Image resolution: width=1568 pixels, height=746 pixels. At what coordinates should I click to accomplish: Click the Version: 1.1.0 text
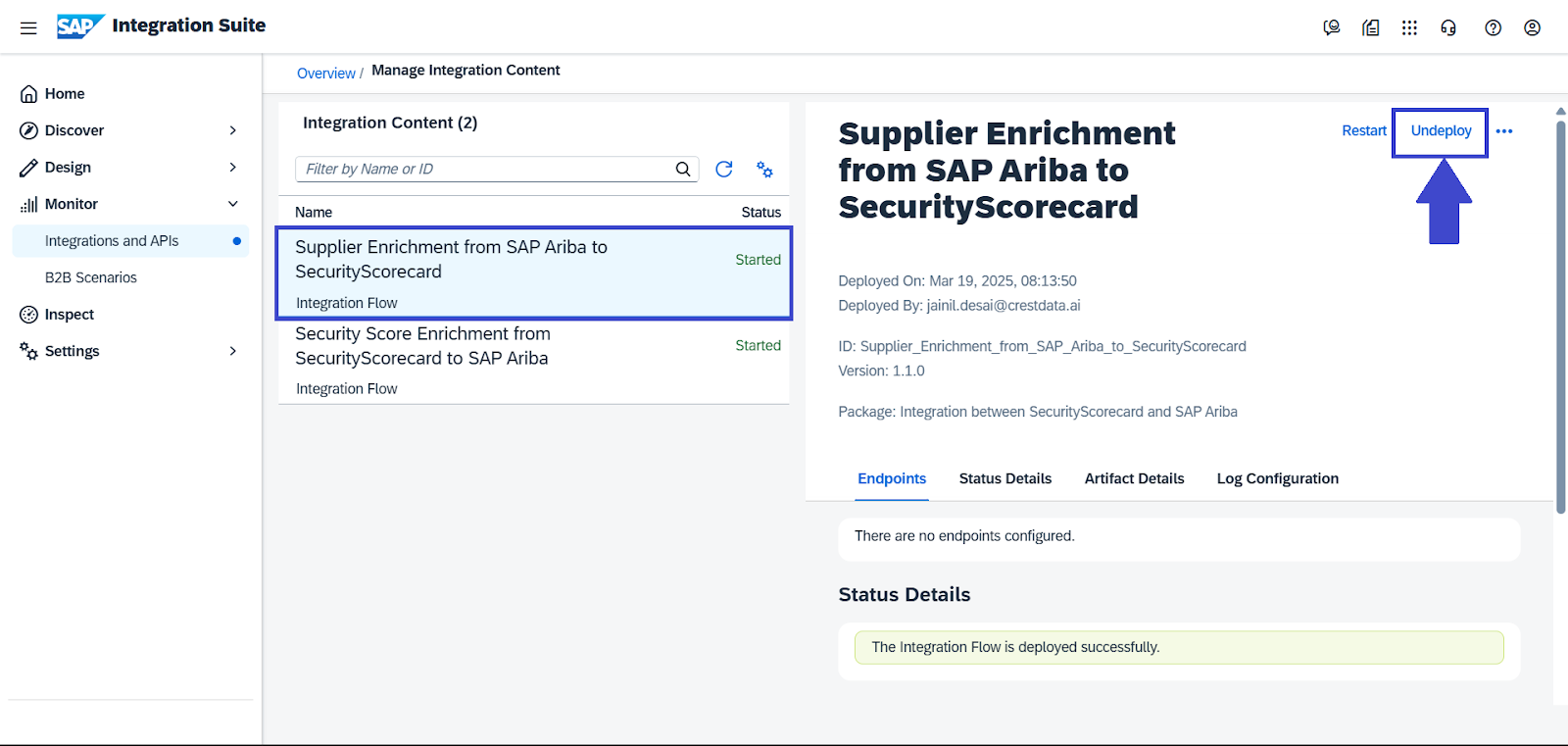tap(881, 371)
